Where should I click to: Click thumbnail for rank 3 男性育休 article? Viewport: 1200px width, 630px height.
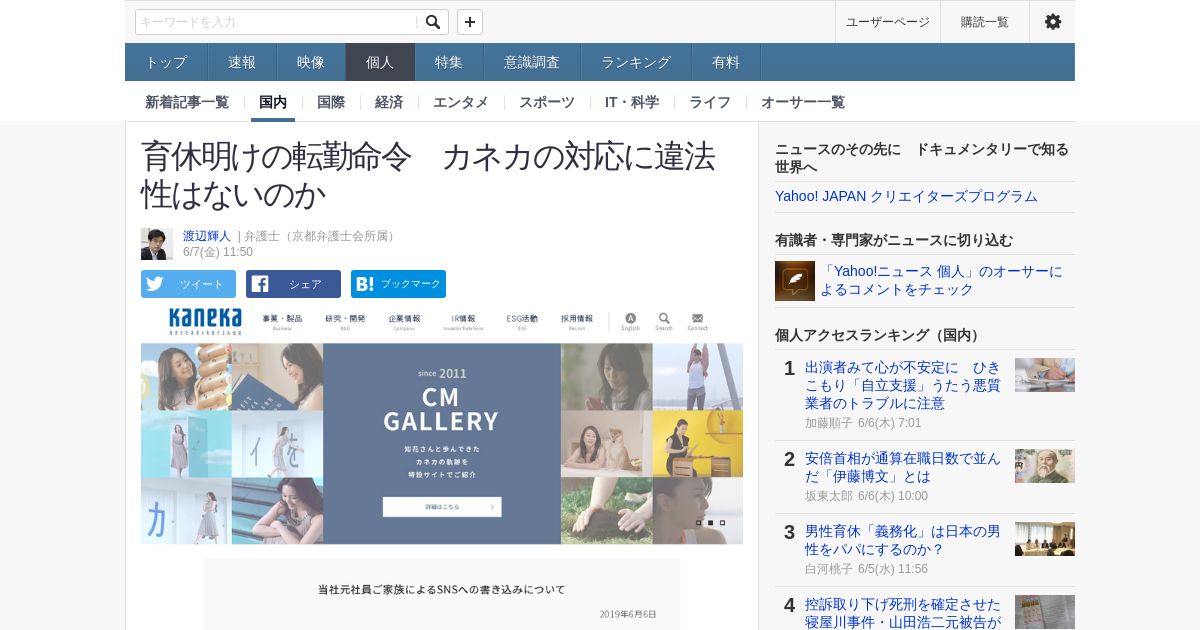pos(1045,539)
